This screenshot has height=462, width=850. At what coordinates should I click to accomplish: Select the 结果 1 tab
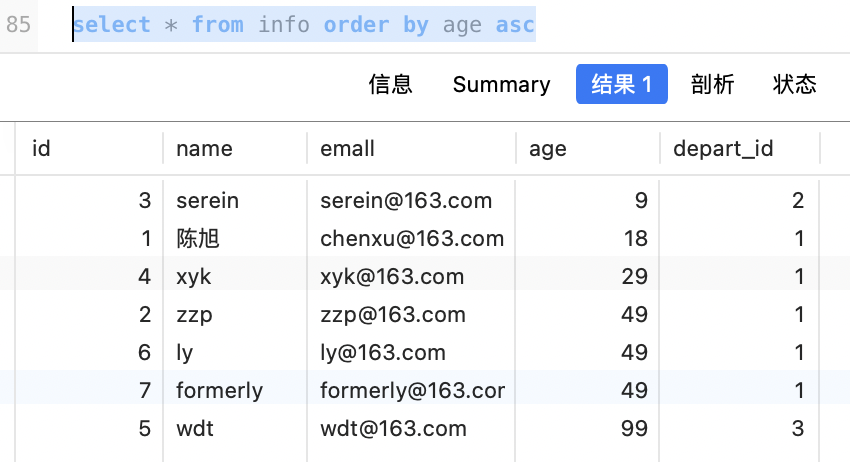click(x=621, y=85)
